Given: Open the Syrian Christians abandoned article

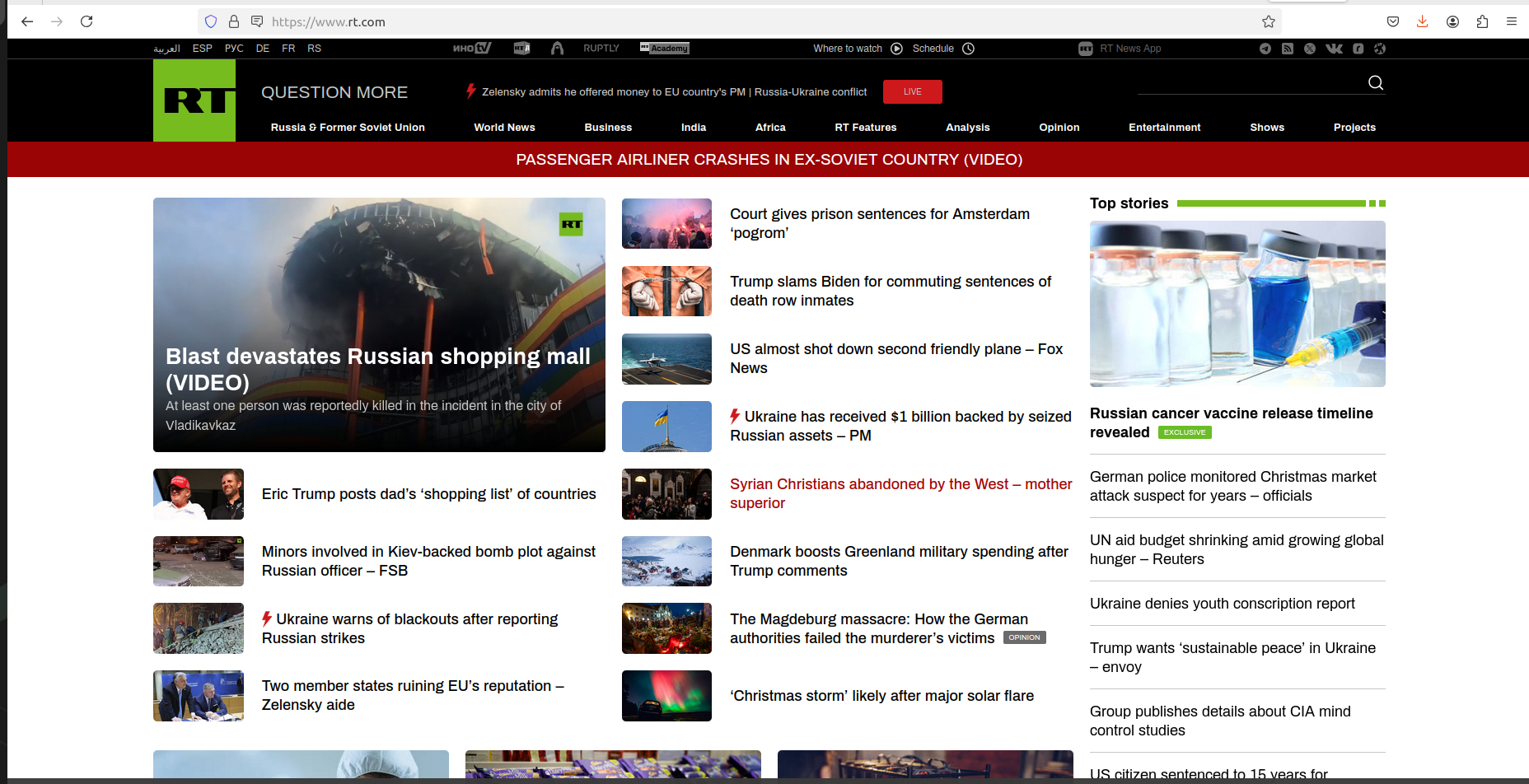Looking at the screenshot, I should point(900,493).
